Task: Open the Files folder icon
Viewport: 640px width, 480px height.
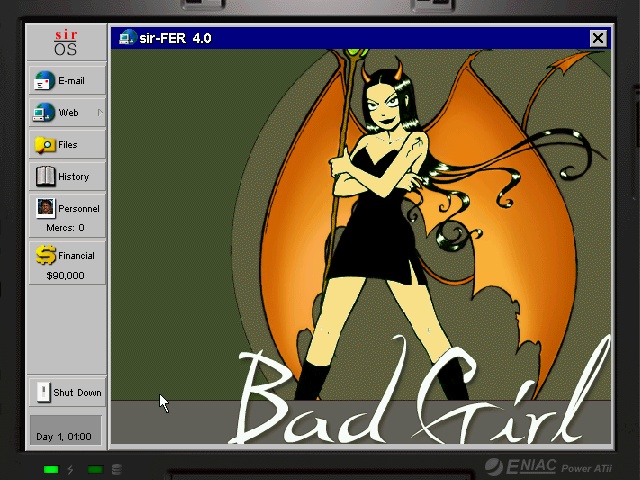Action: [x=45, y=145]
